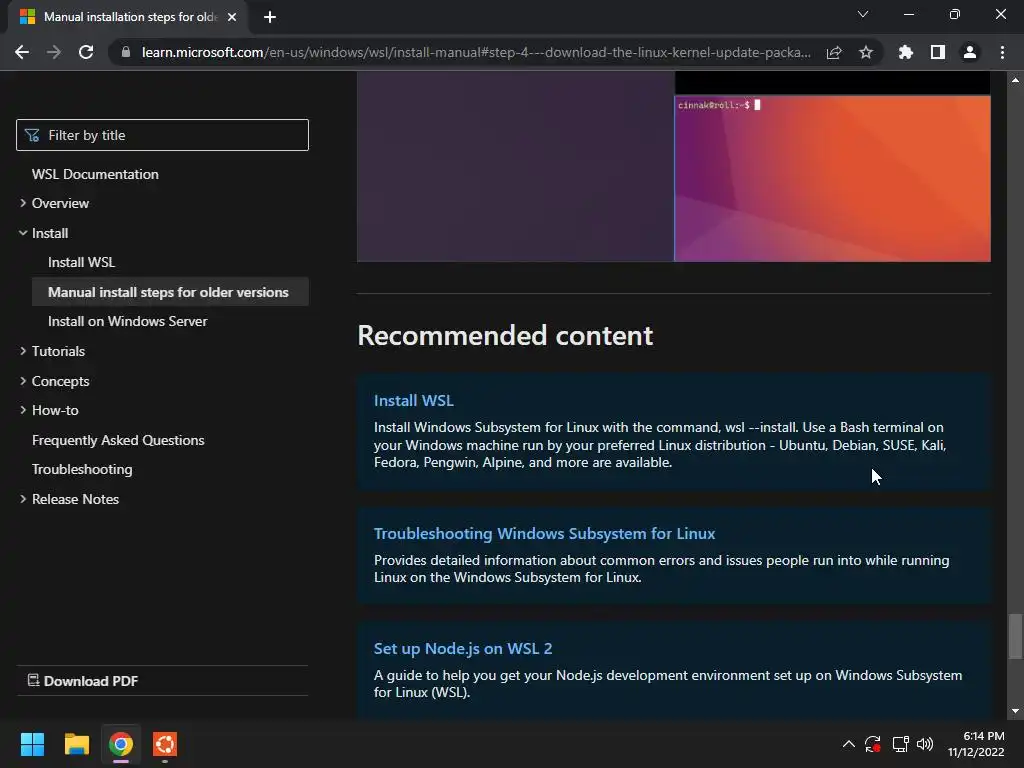Open Install WSL sidebar item
The height and width of the screenshot is (768, 1024).
(82, 263)
